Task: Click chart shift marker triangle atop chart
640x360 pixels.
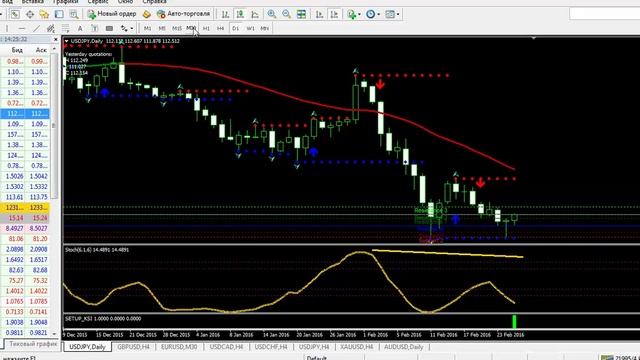Action: click(533, 38)
